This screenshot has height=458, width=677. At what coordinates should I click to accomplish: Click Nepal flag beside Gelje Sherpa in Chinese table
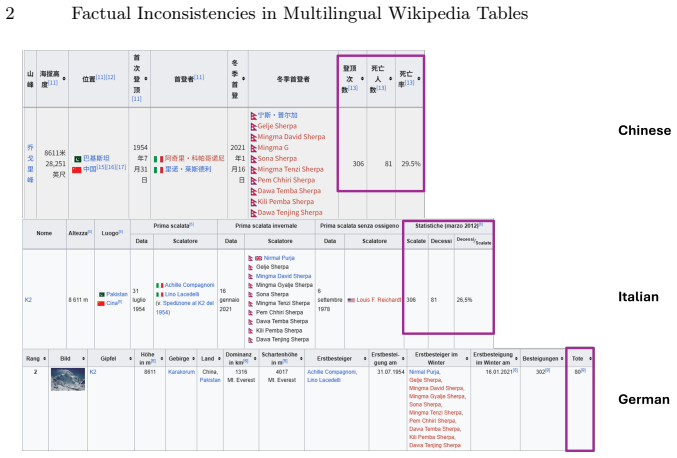[253, 126]
